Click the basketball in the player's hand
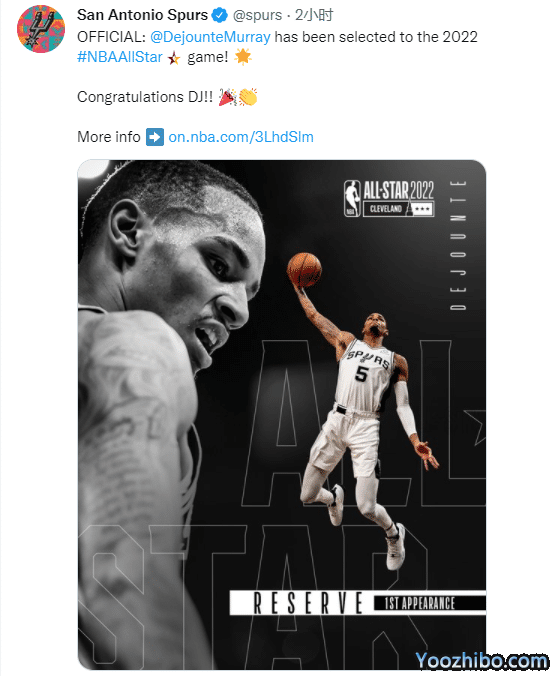This screenshot has height=676, width=556. pos(304,270)
